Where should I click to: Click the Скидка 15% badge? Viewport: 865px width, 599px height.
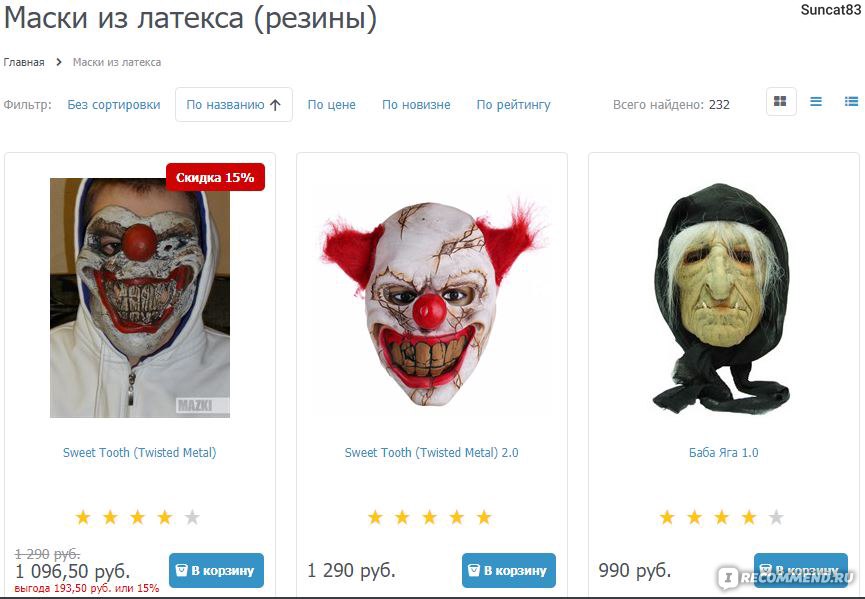point(215,177)
